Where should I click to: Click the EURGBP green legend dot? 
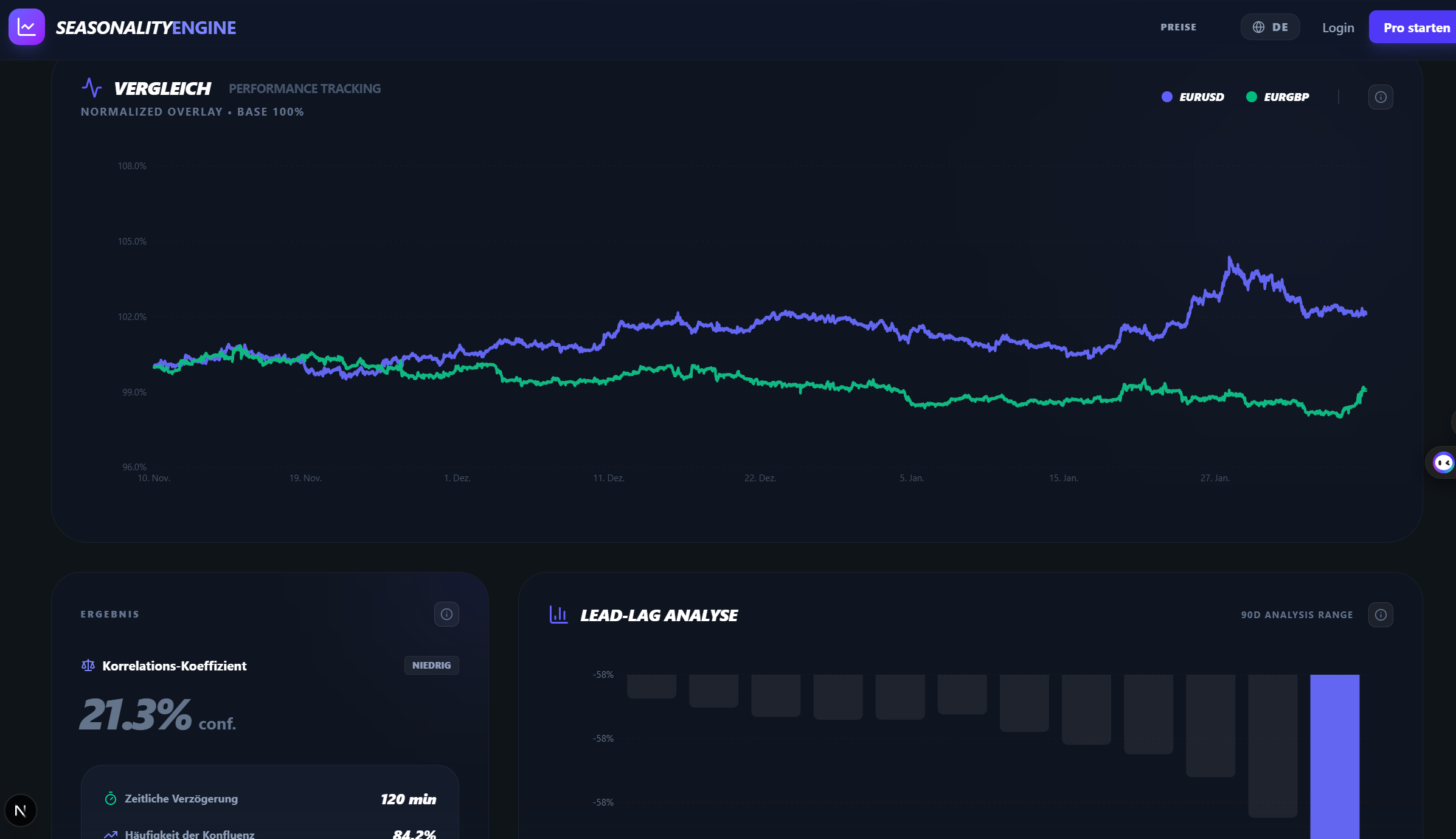pos(1251,97)
